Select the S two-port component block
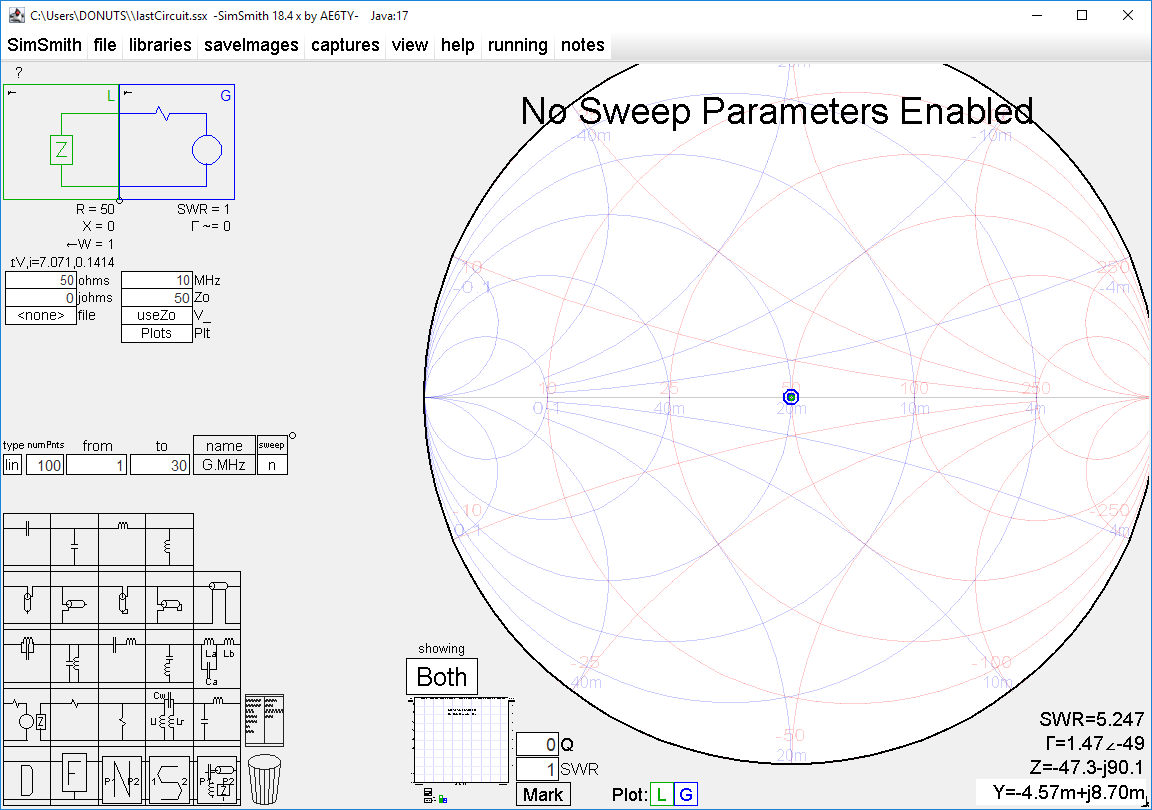The image size is (1152, 810). click(168, 778)
